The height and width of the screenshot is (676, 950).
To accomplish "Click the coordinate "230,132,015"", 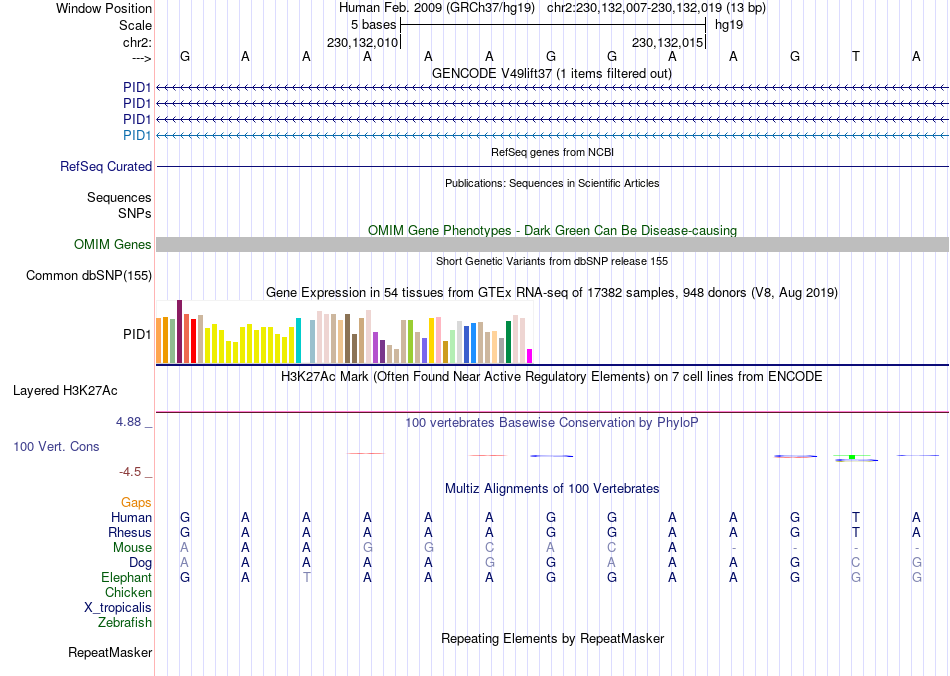I will pyautogui.click(x=667, y=42).
